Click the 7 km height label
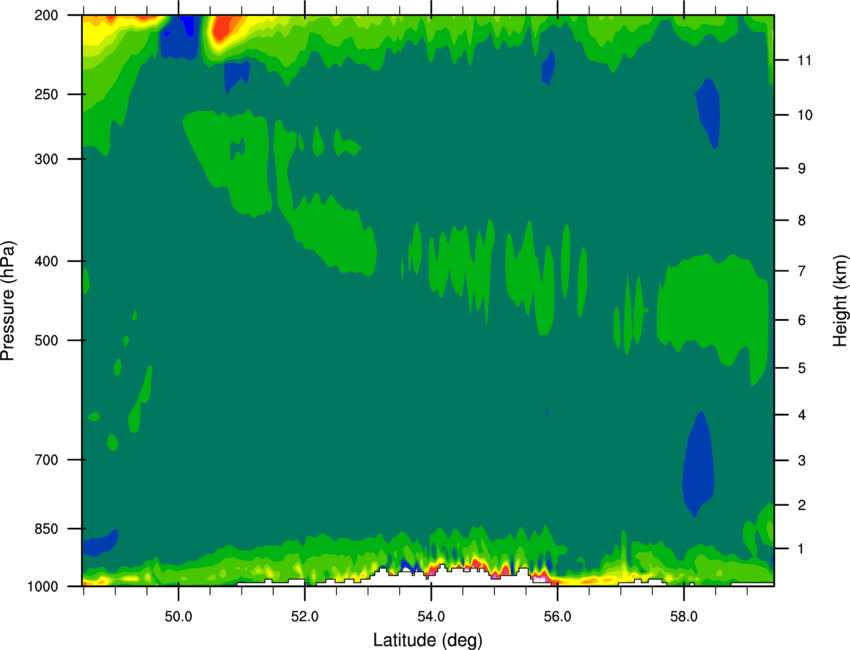The width and height of the screenshot is (850, 650). tap(802, 271)
